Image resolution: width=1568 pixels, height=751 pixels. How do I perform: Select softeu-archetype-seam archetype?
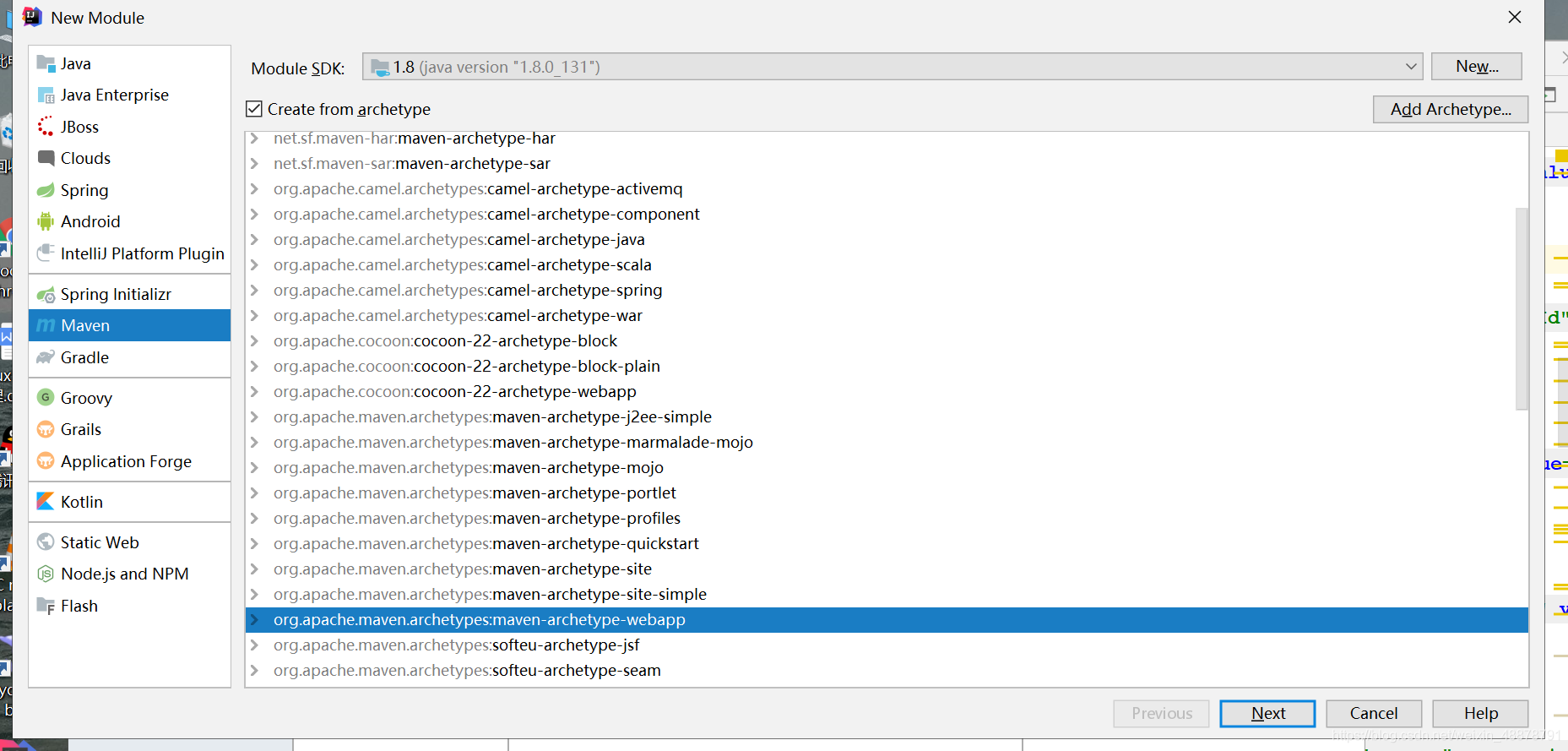tap(887, 671)
